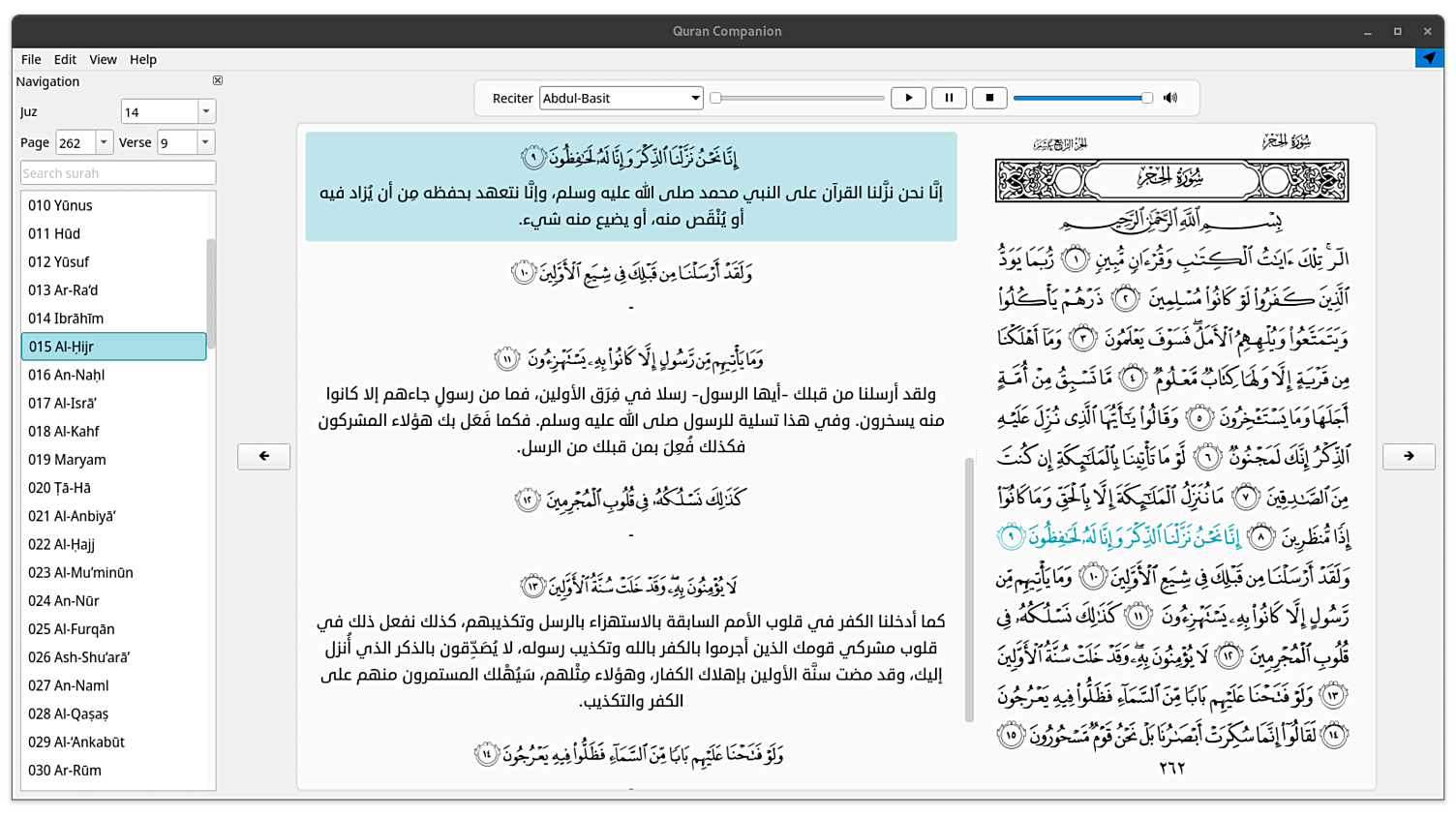Mute audio using the speaker icon

point(1169,98)
